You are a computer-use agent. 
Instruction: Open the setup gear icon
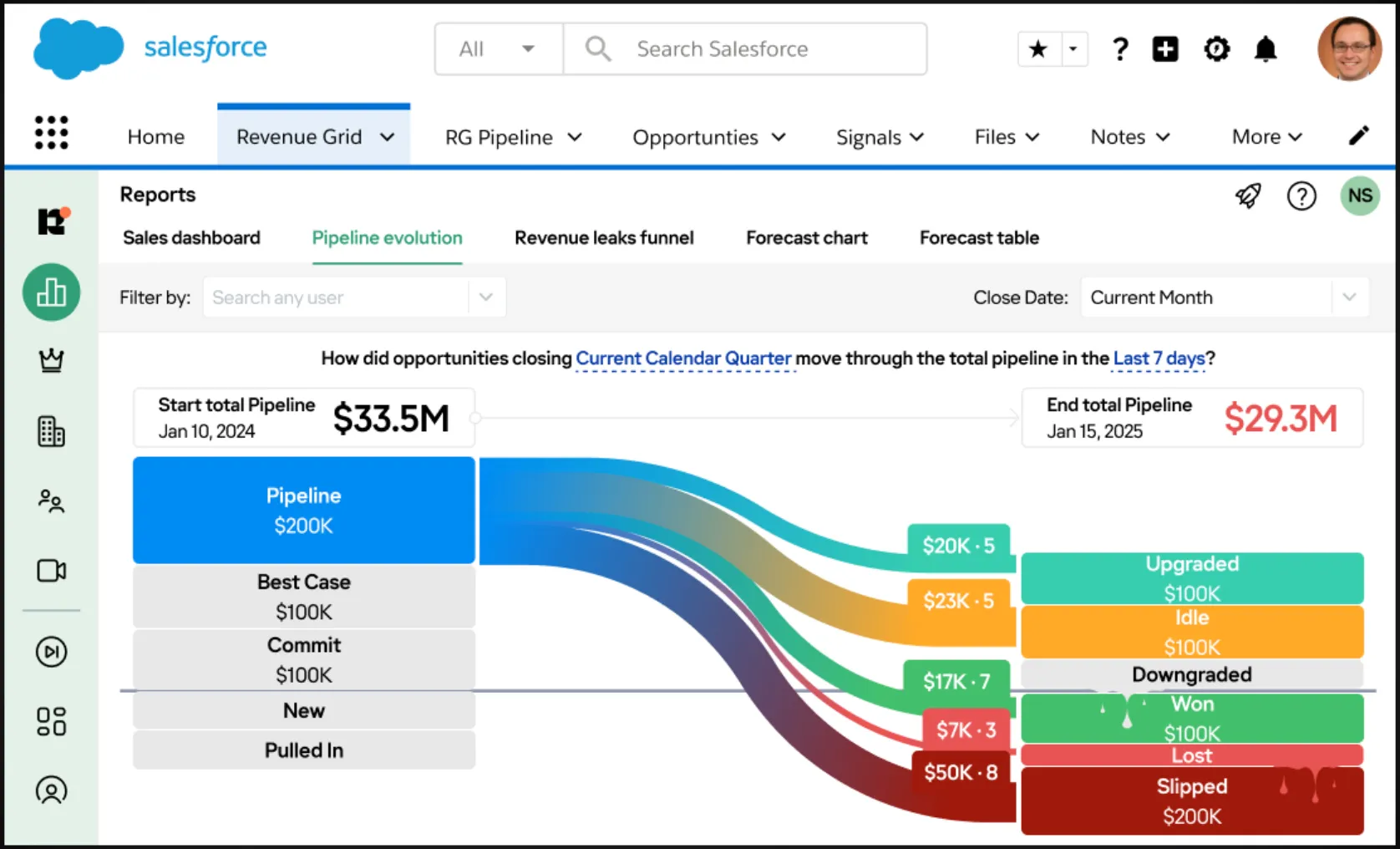click(1216, 49)
